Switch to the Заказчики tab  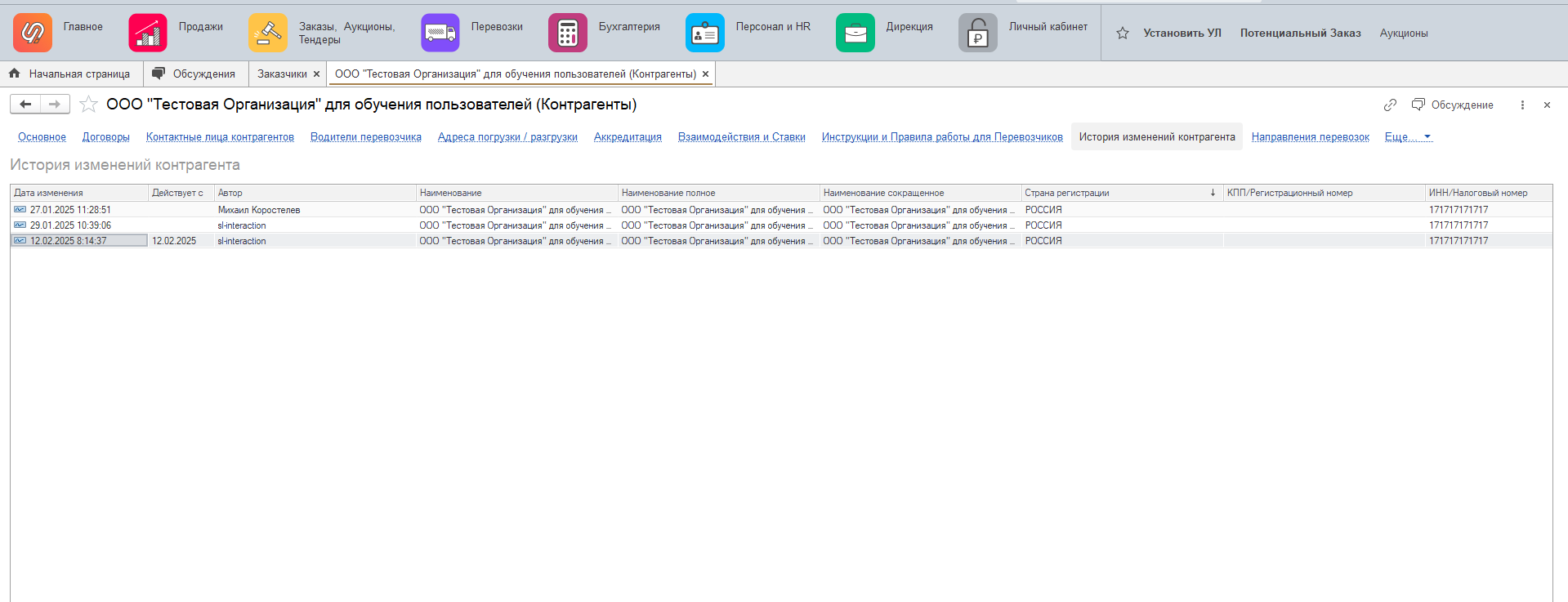(x=282, y=74)
